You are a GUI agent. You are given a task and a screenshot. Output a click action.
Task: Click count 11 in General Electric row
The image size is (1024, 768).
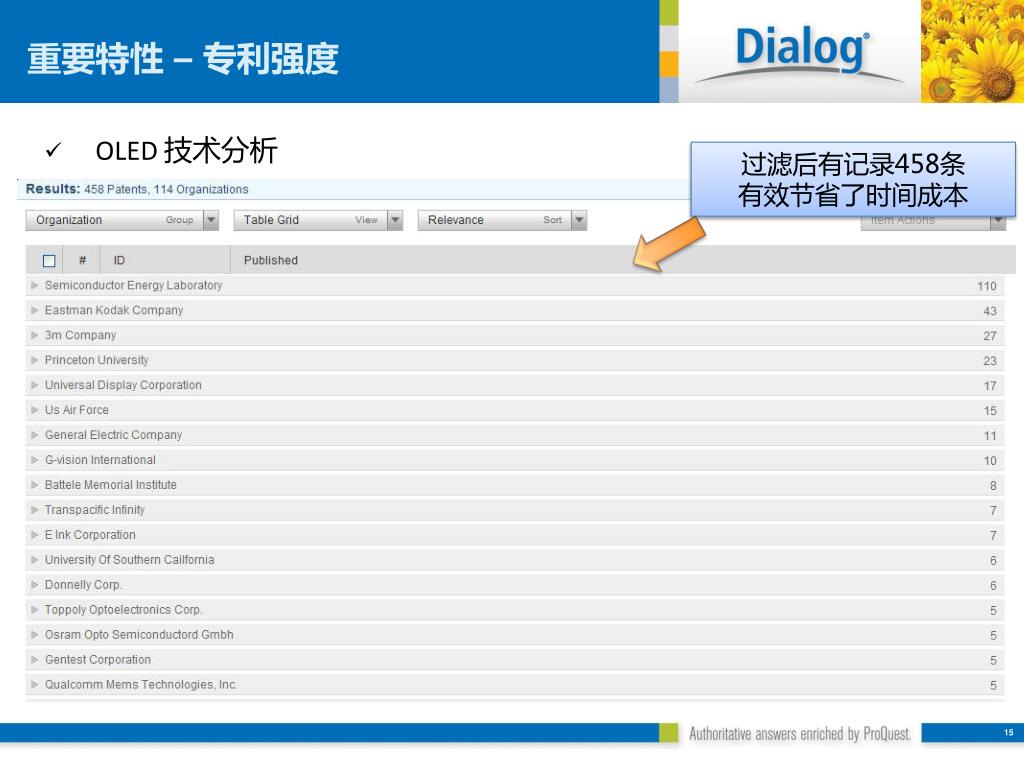point(990,436)
